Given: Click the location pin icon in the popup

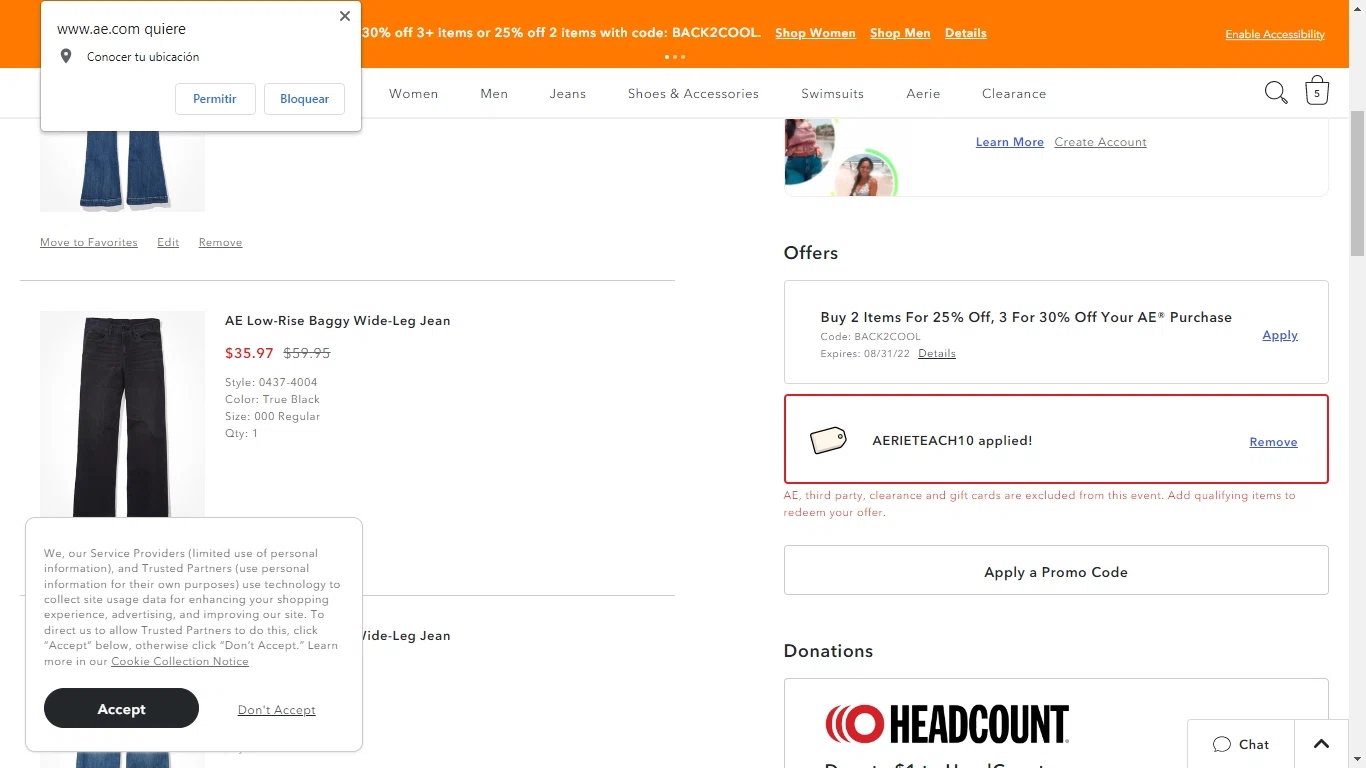Looking at the screenshot, I should coord(66,57).
